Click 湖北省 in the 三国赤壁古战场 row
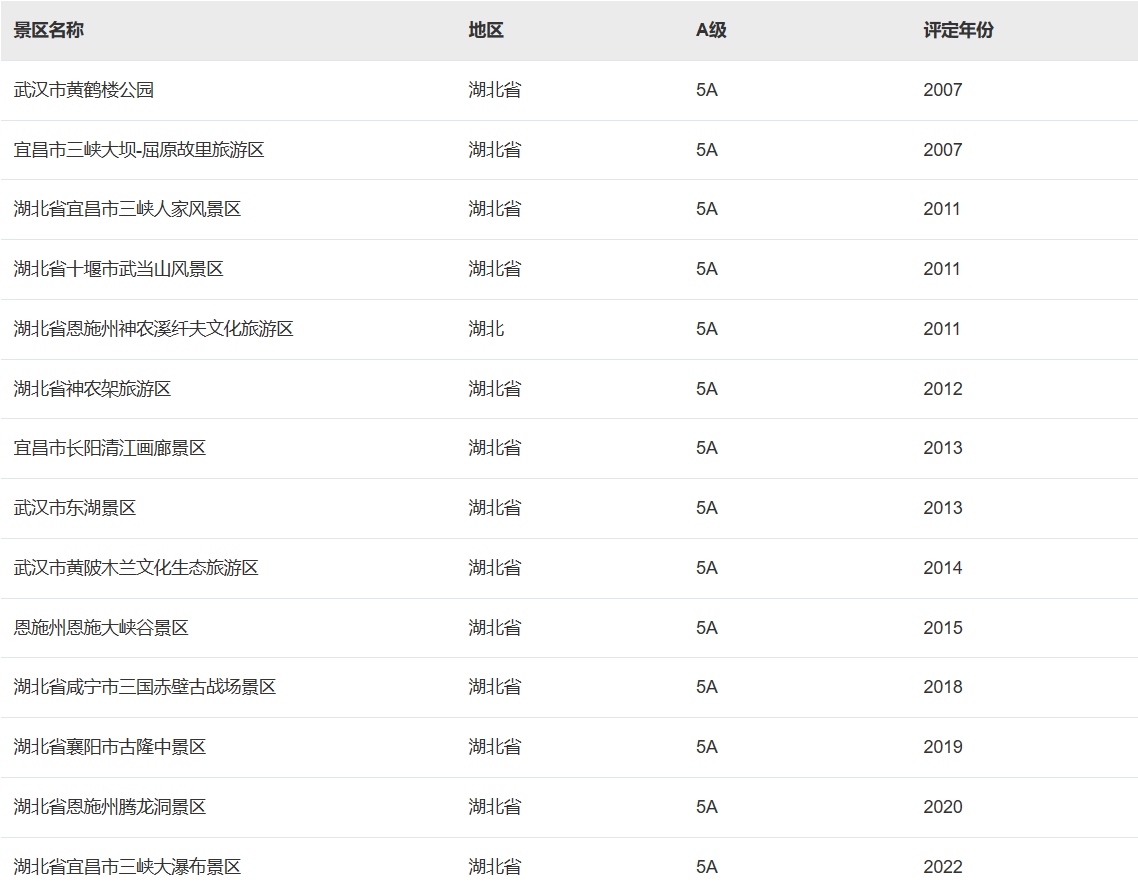Viewport: 1138px width, 896px height. tap(494, 687)
